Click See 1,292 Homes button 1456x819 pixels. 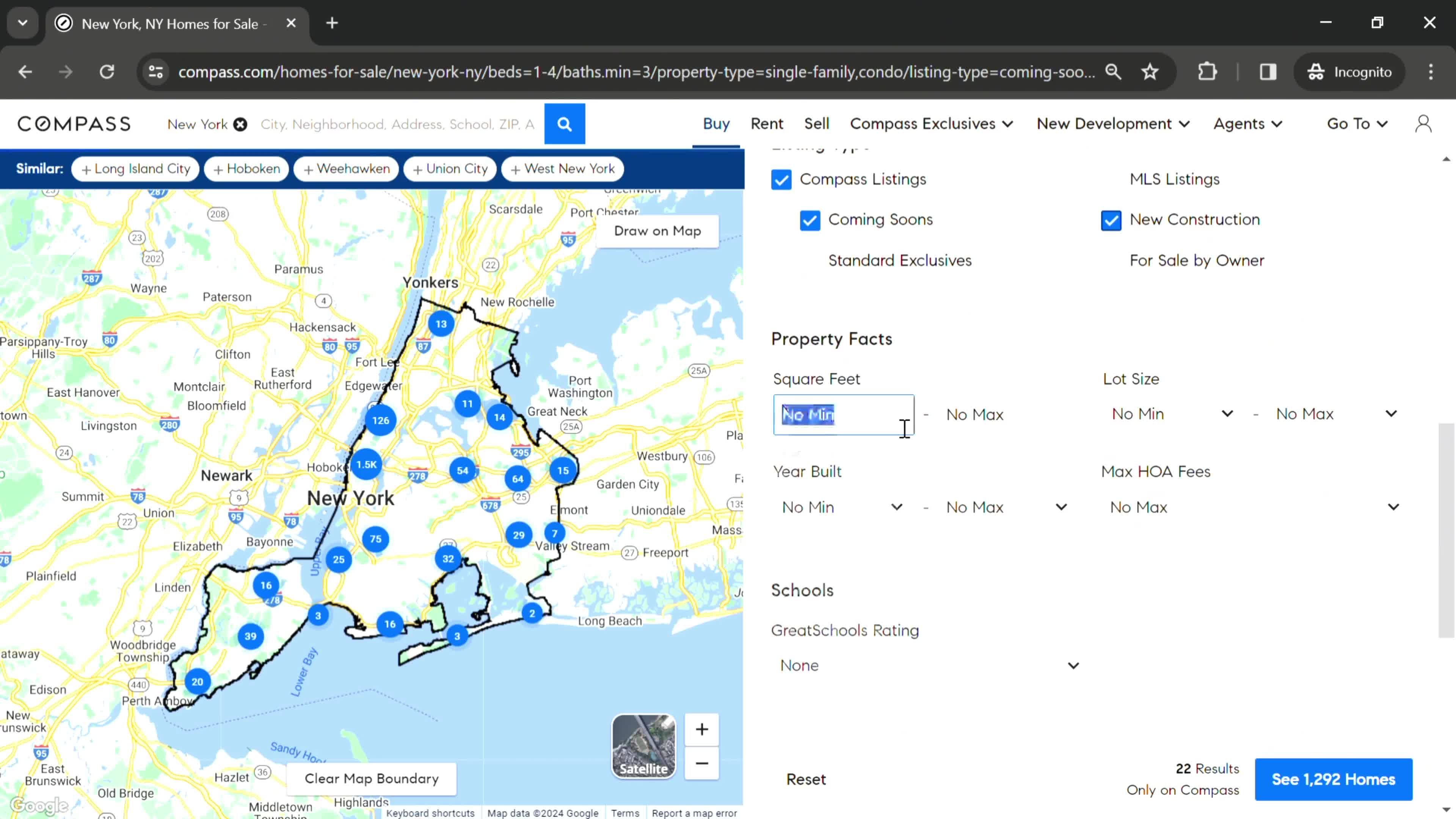[x=1334, y=780]
